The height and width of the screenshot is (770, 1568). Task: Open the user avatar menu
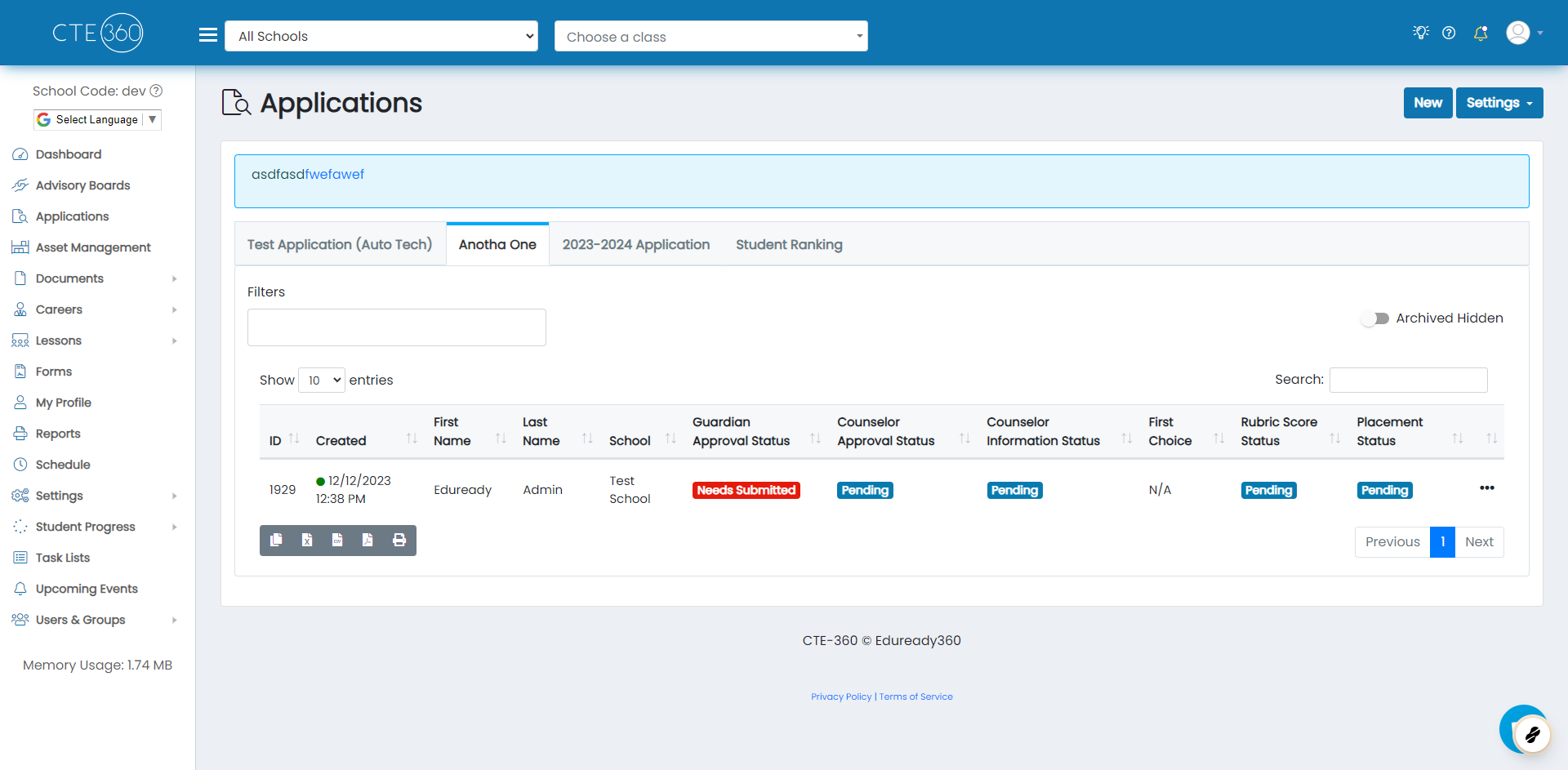point(1524,33)
